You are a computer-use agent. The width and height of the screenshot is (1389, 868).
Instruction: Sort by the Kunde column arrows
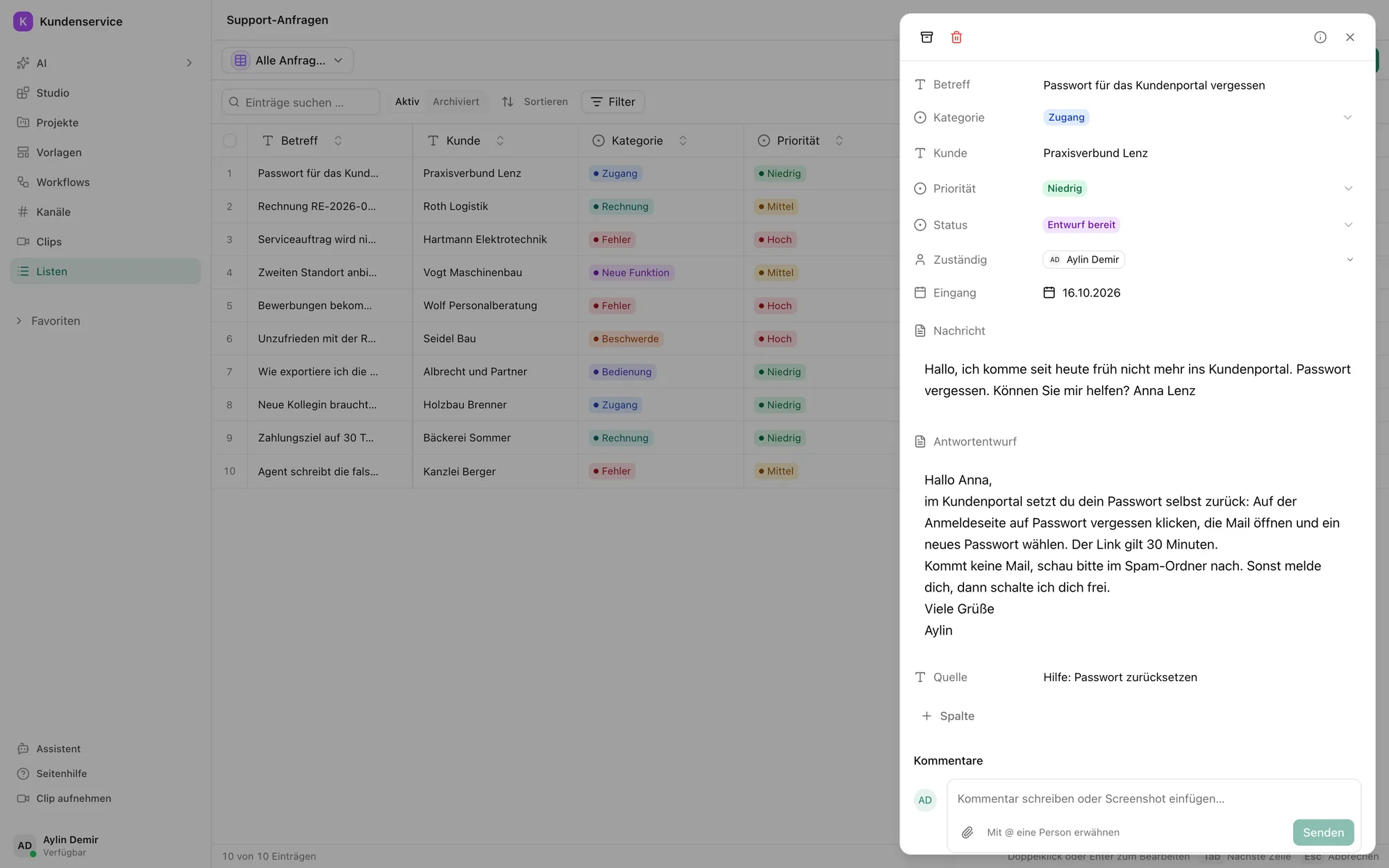[x=500, y=141]
